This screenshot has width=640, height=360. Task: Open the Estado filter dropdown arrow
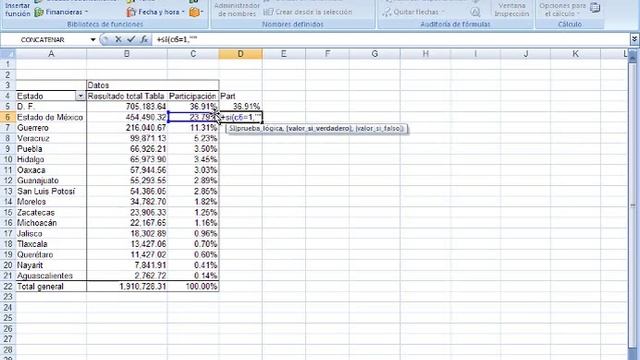80,96
